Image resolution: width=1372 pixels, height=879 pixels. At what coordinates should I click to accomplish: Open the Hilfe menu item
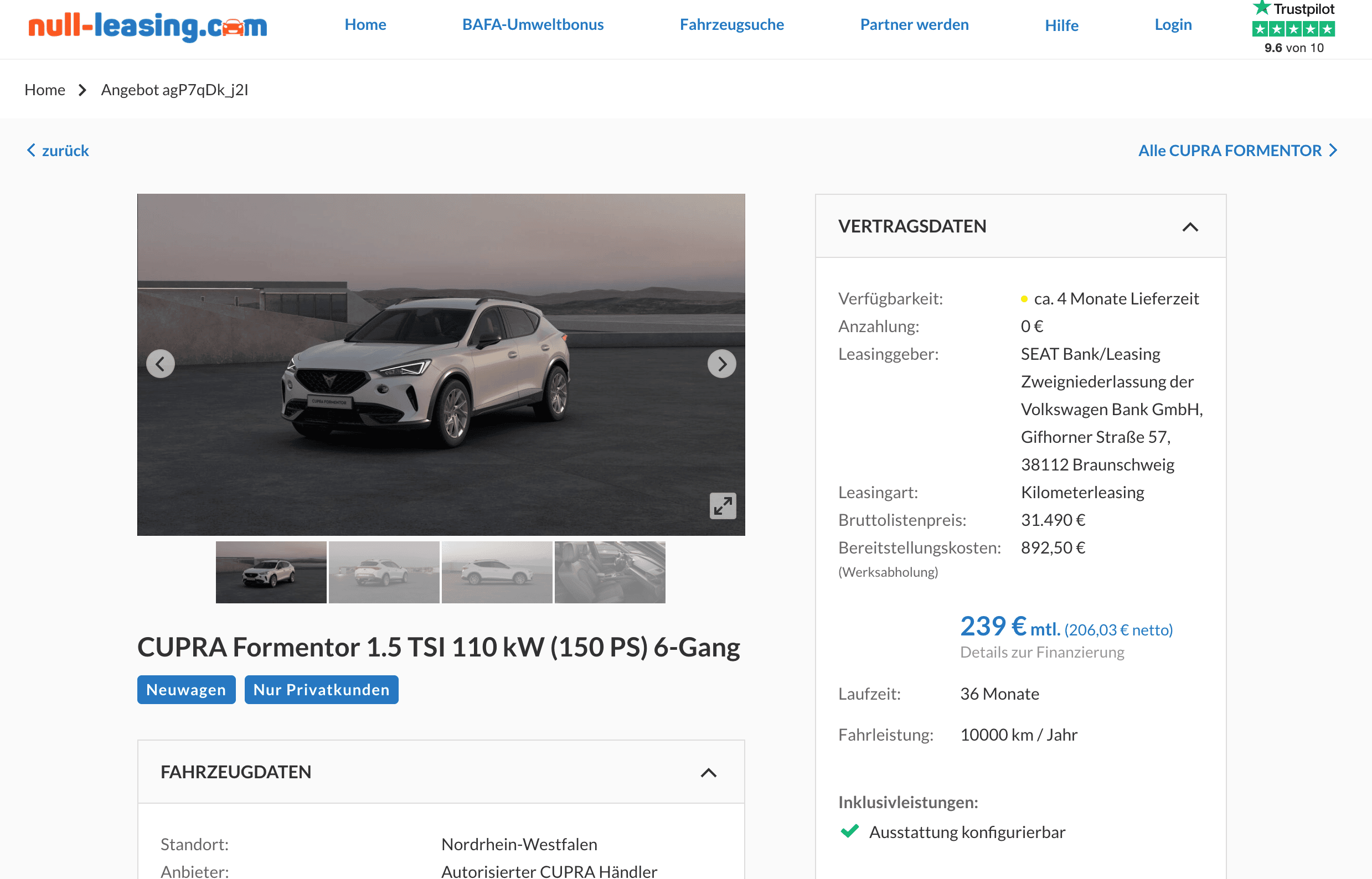(x=1061, y=25)
